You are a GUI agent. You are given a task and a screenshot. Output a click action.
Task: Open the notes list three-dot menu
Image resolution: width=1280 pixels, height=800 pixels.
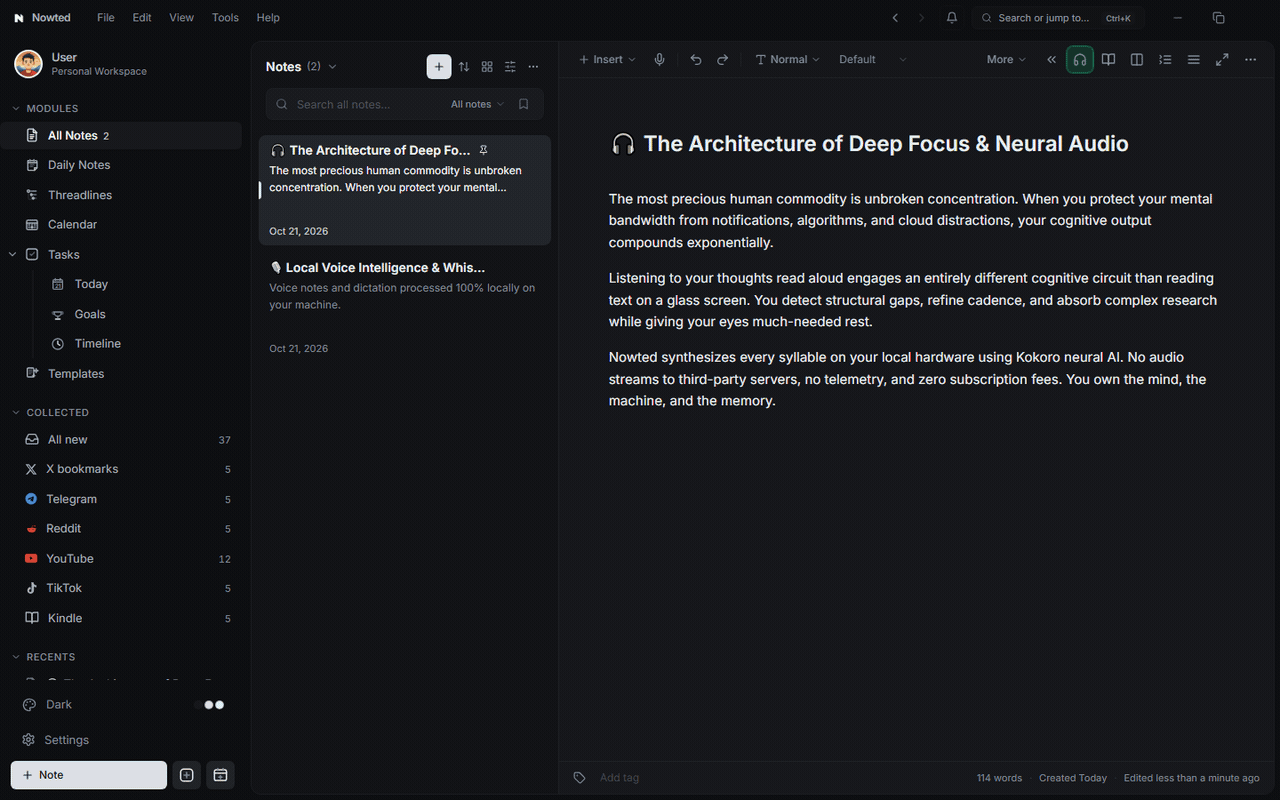point(533,67)
